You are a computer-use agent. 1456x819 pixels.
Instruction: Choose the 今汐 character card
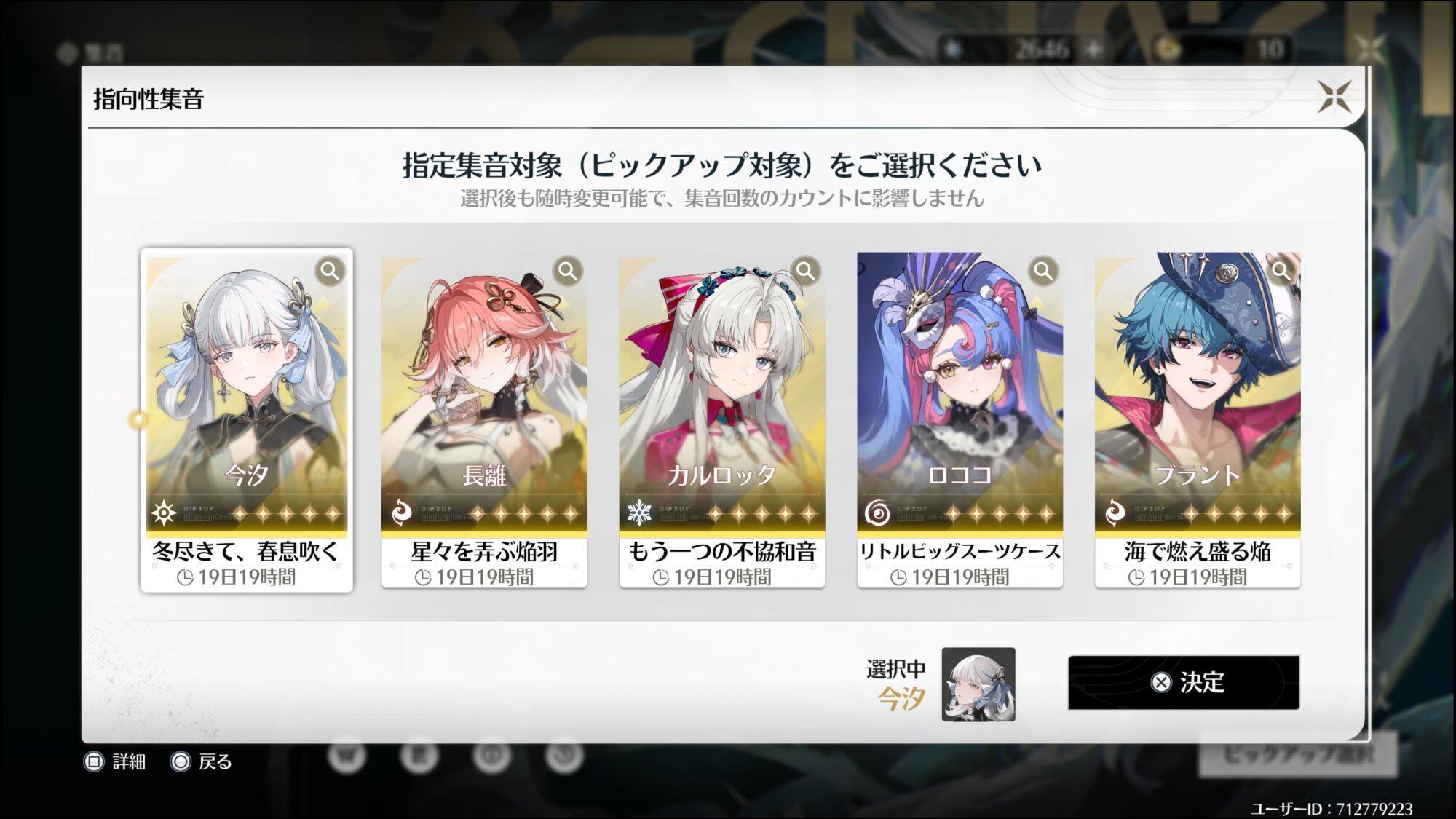coord(247,420)
